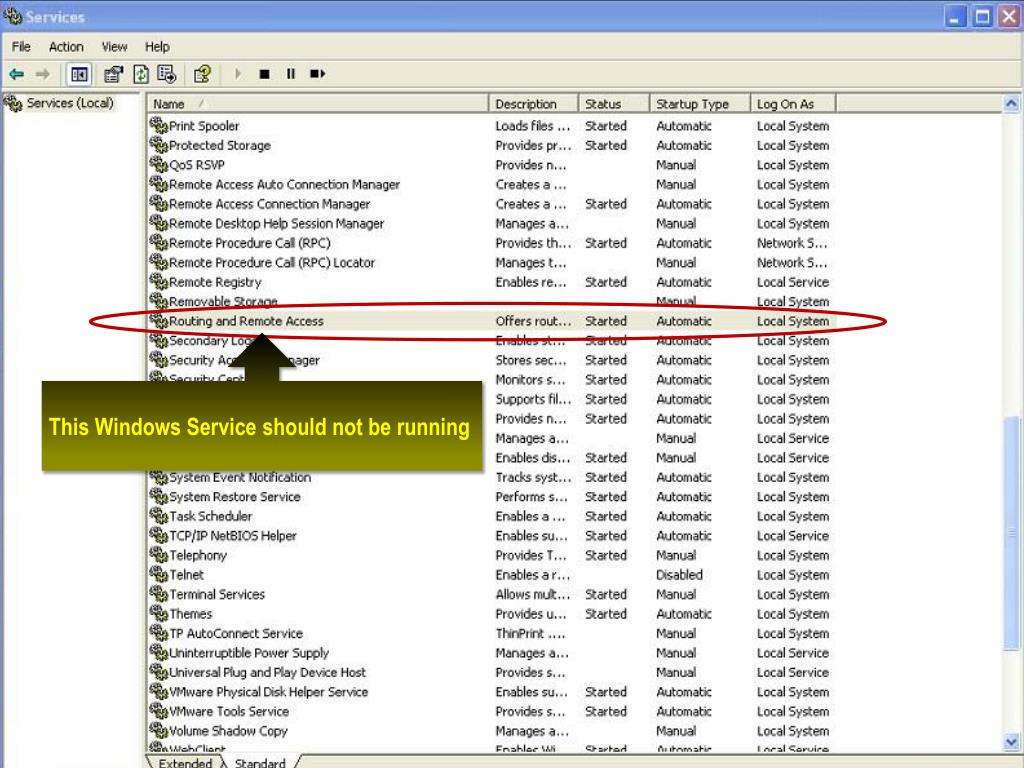Open Properties from the toolbar icon
The height and width of the screenshot is (768, 1024).
(114, 74)
